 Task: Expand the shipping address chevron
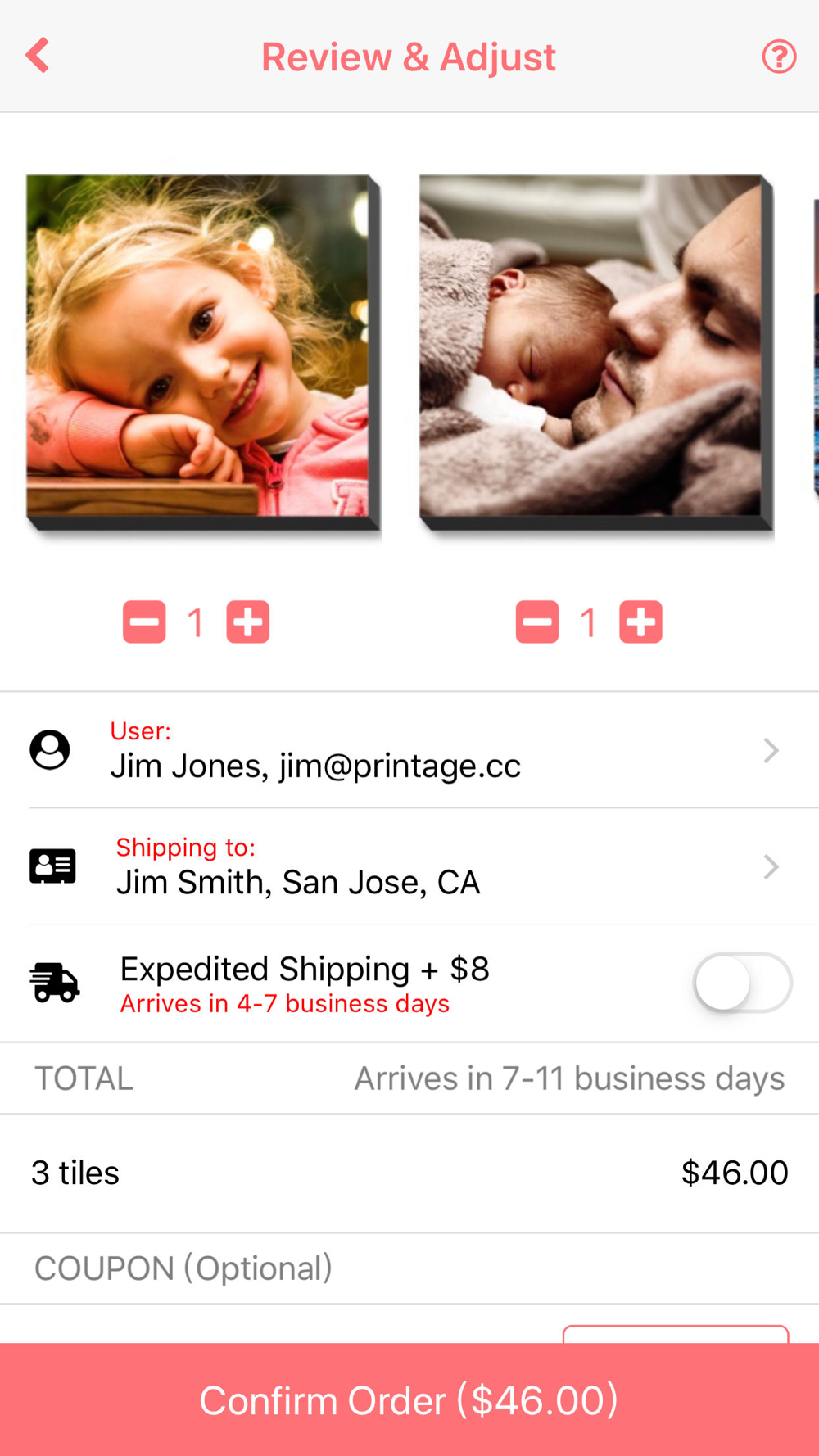click(771, 866)
